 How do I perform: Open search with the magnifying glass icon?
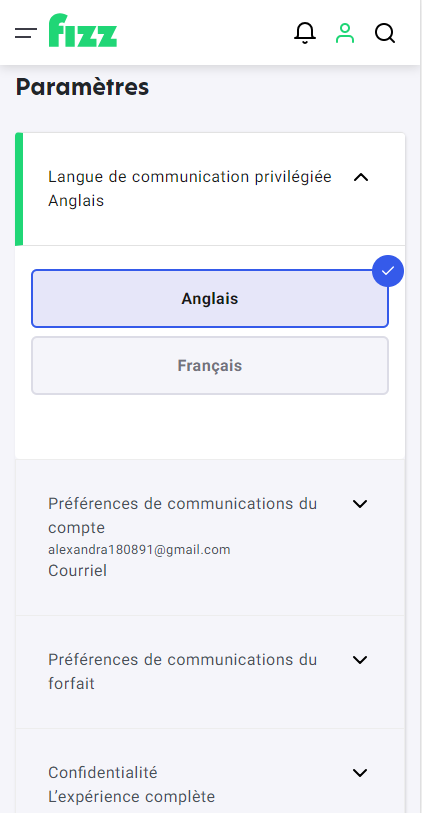pyautogui.click(x=385, y=34)
